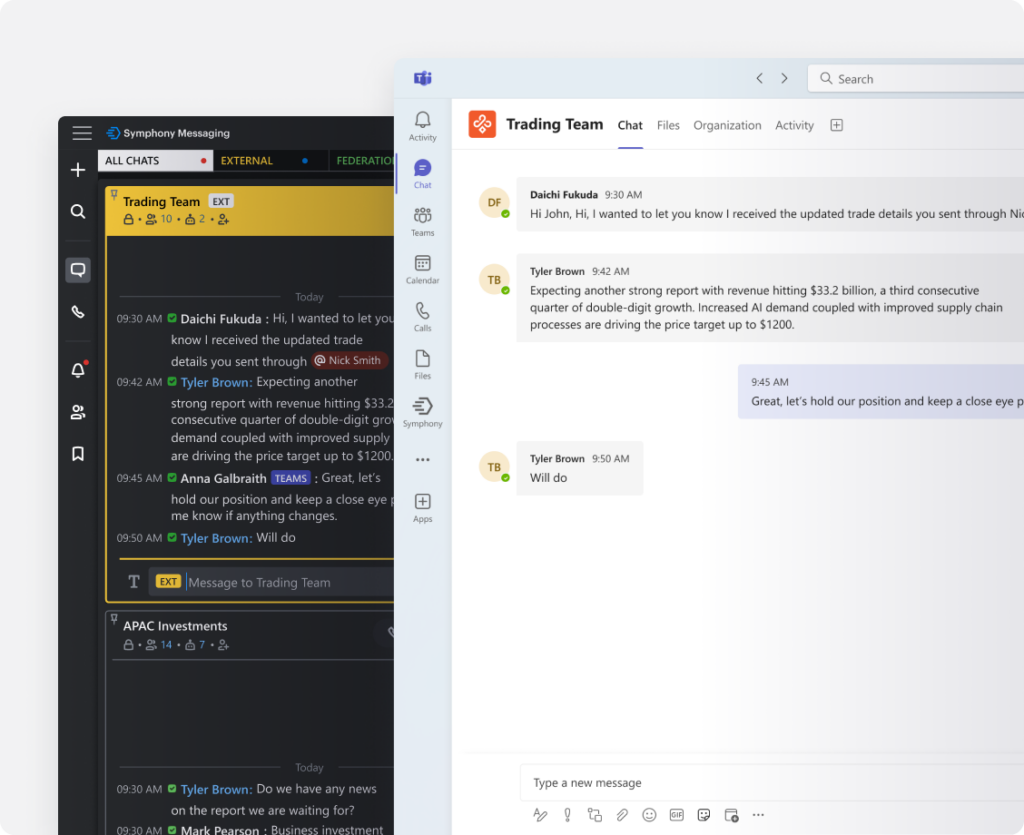Insert a GIF with the GIF button
Image resolution: width=1024 pixels, height=835 pixels.
pos(676,815)
